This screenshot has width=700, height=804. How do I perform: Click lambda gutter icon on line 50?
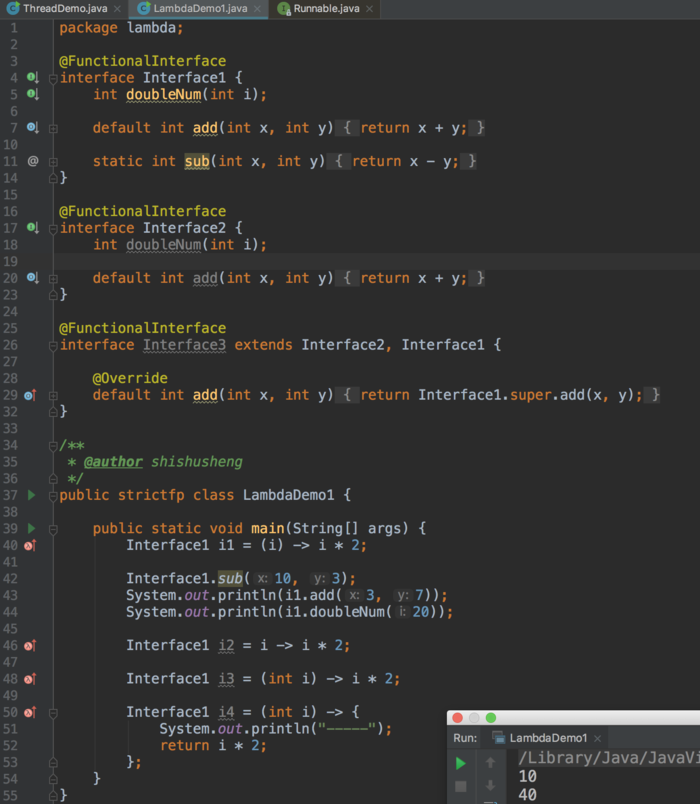30,712
